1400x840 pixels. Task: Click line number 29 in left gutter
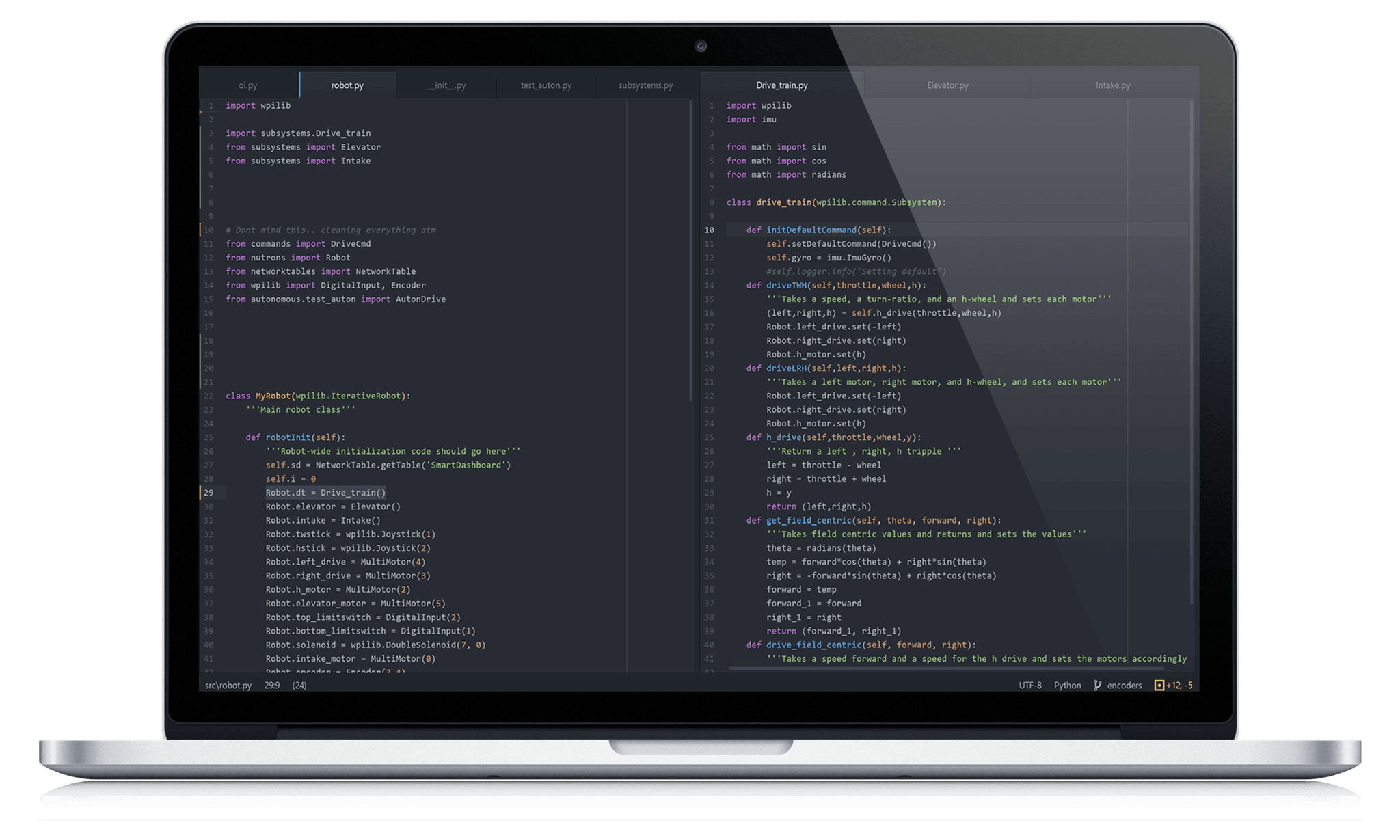tap(208, 493)
